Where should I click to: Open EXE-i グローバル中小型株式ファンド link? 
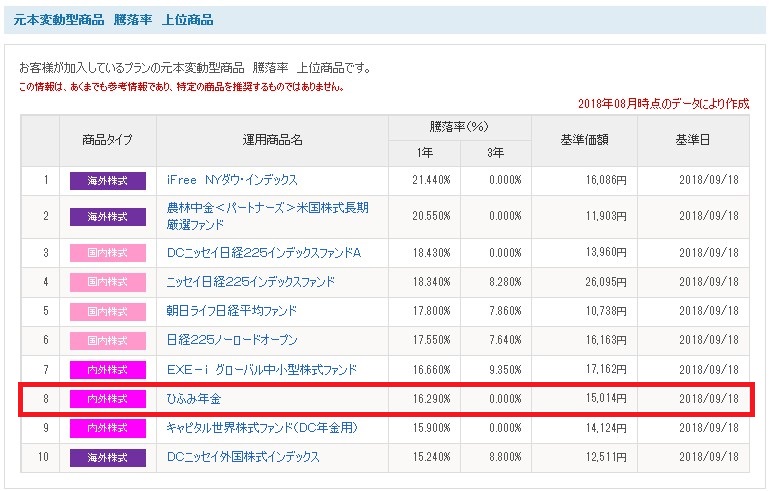tap(262, 369)
